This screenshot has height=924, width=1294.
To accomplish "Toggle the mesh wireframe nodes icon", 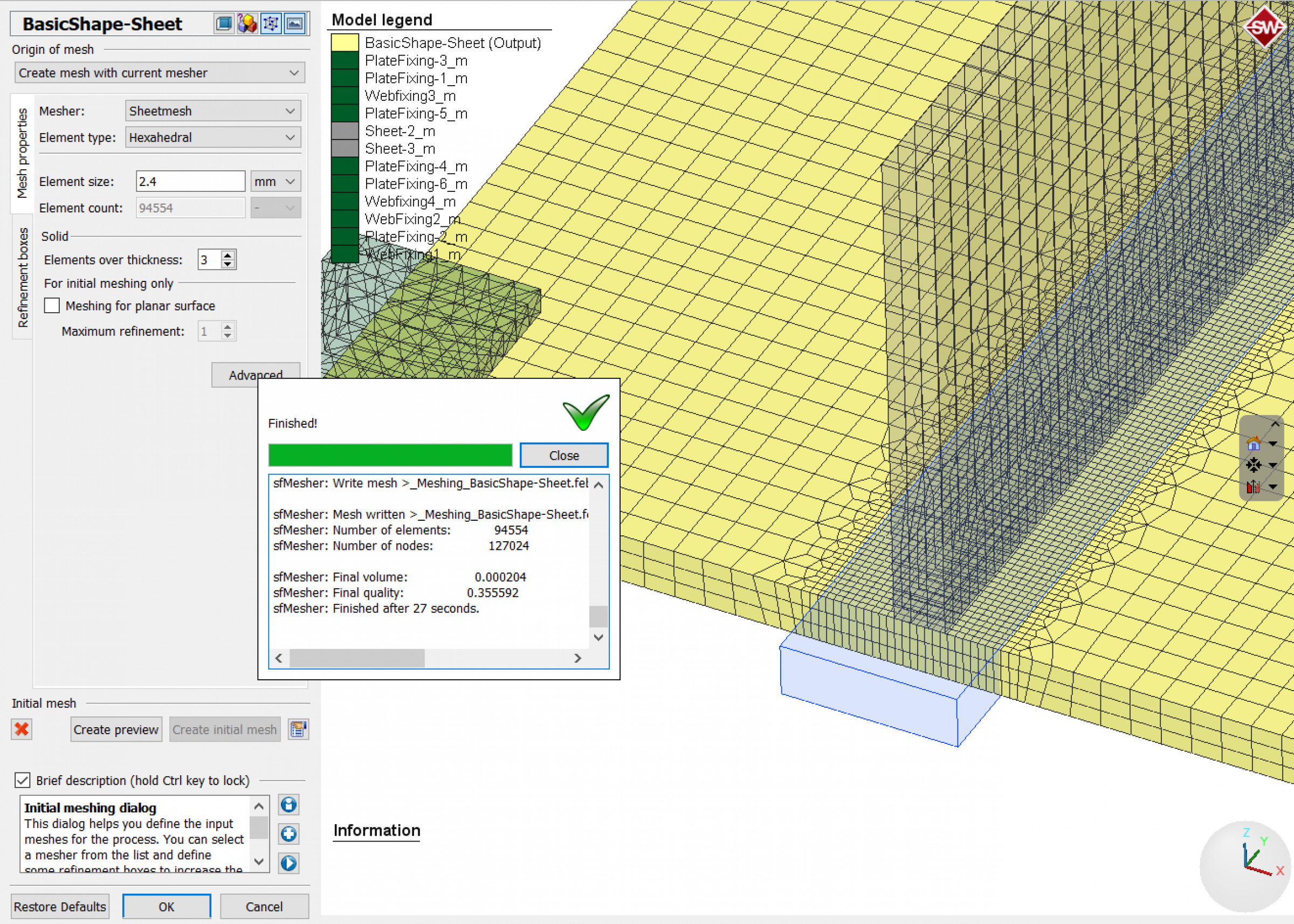I will click(271, 24).
